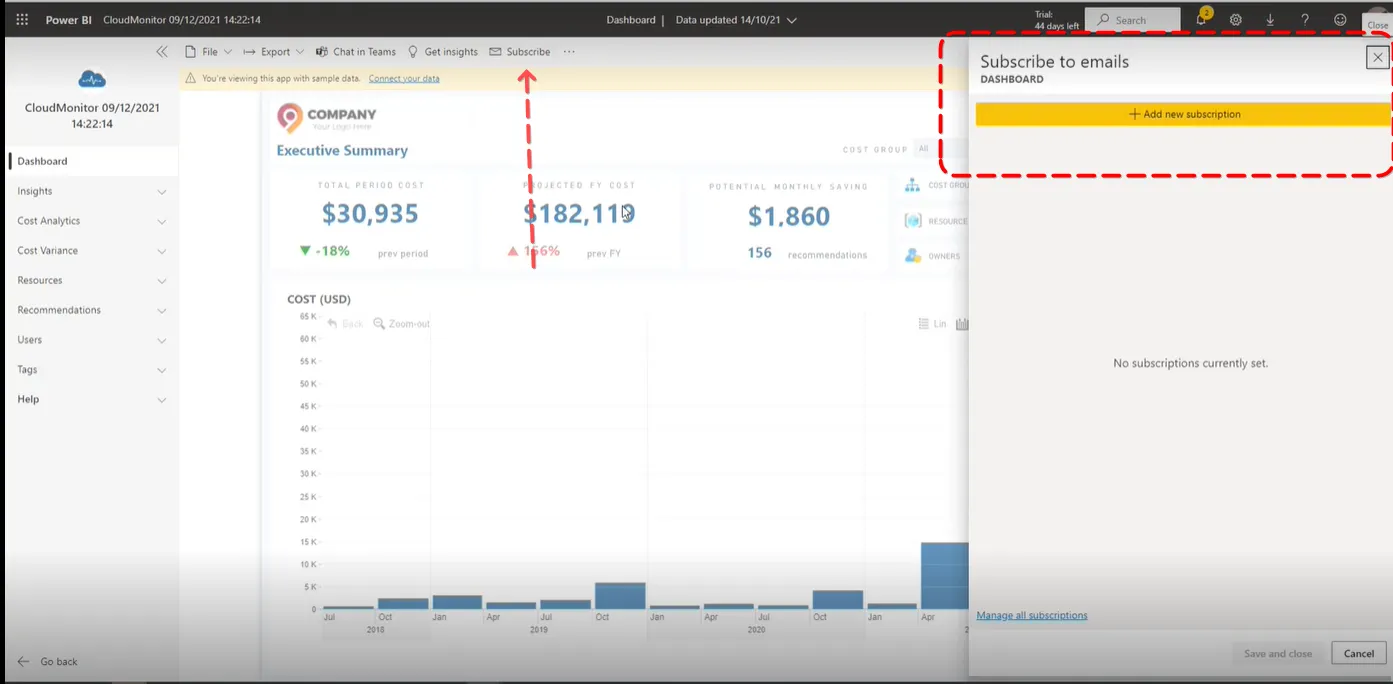Click Save and close
Screen dimensions: 1393x684
[1278, 653]
